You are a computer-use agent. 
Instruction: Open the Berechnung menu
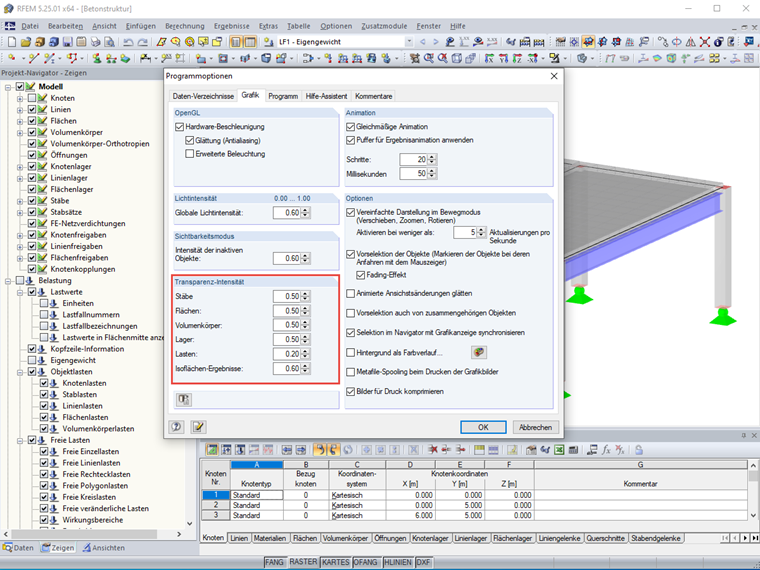[185, 26]
